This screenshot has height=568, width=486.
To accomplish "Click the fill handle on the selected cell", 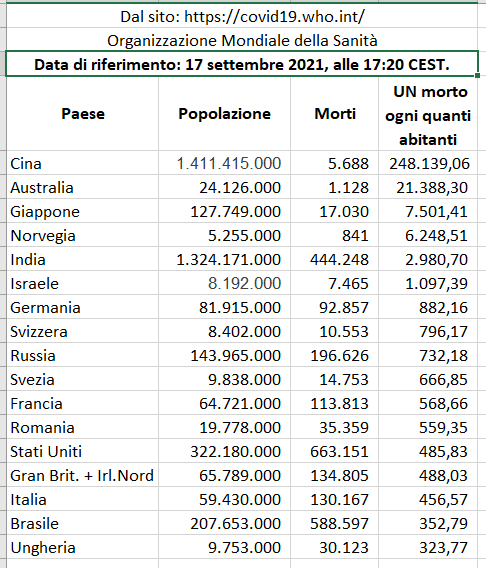I will pos(478,75).
